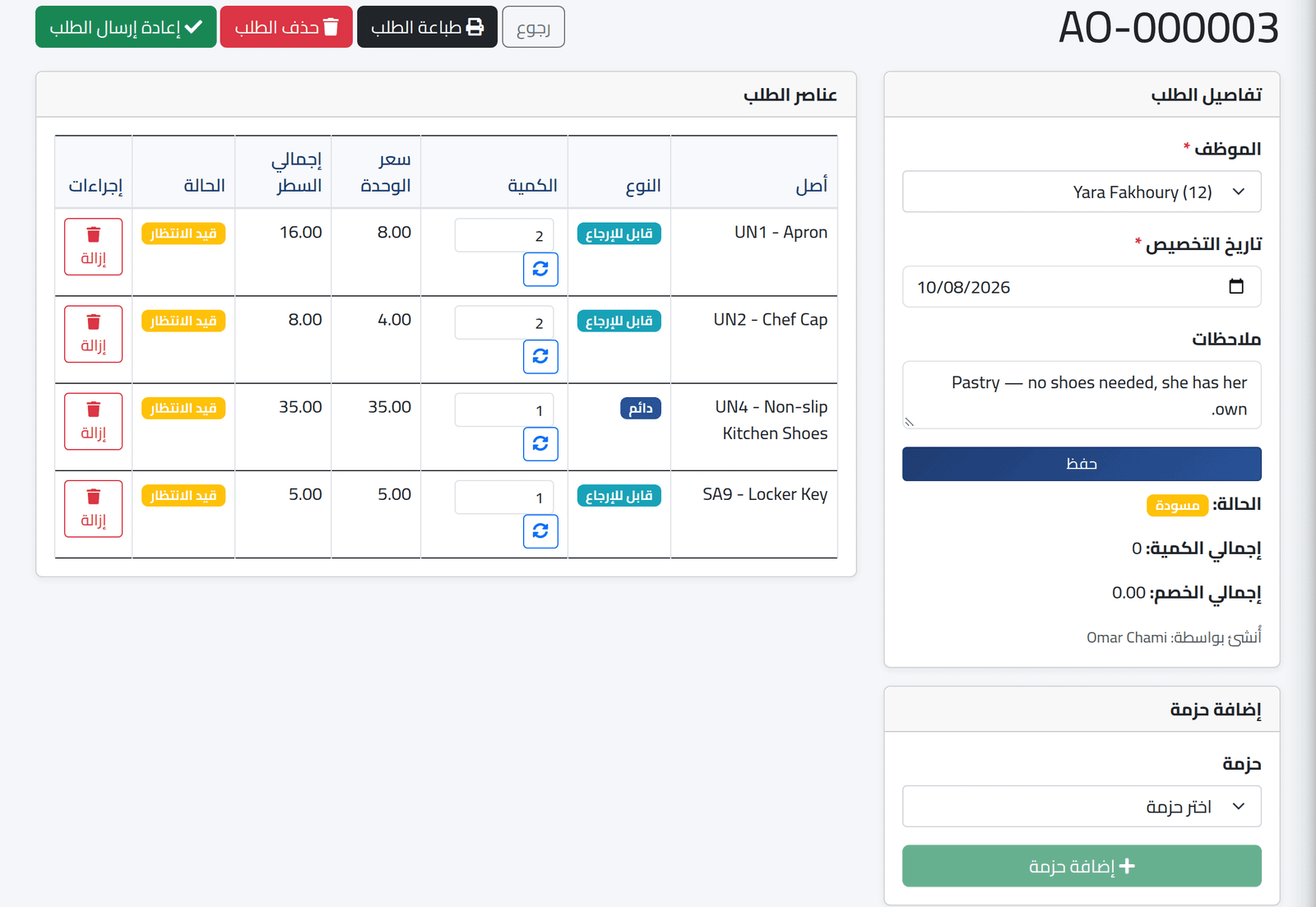Click the quantity field for UN2 - Chef Cap

(504, 322)
